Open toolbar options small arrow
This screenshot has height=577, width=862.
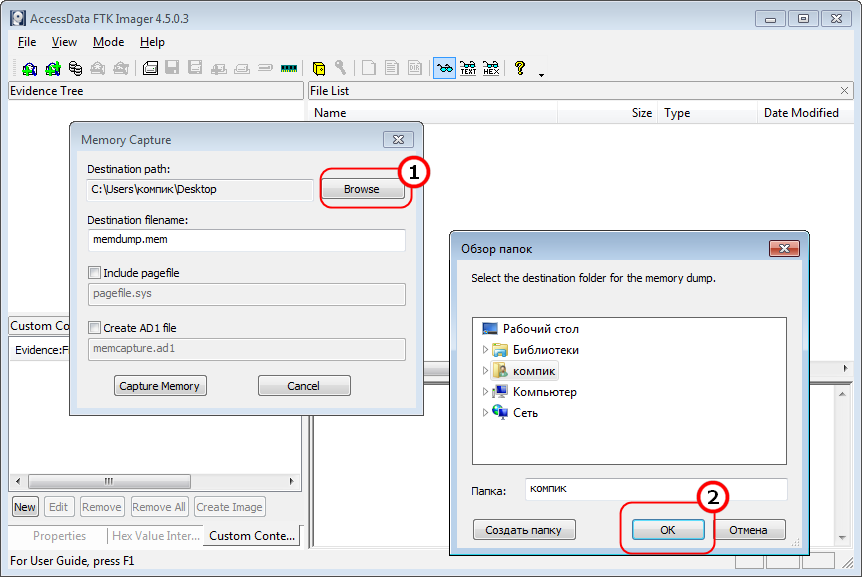tap(541, 75)
